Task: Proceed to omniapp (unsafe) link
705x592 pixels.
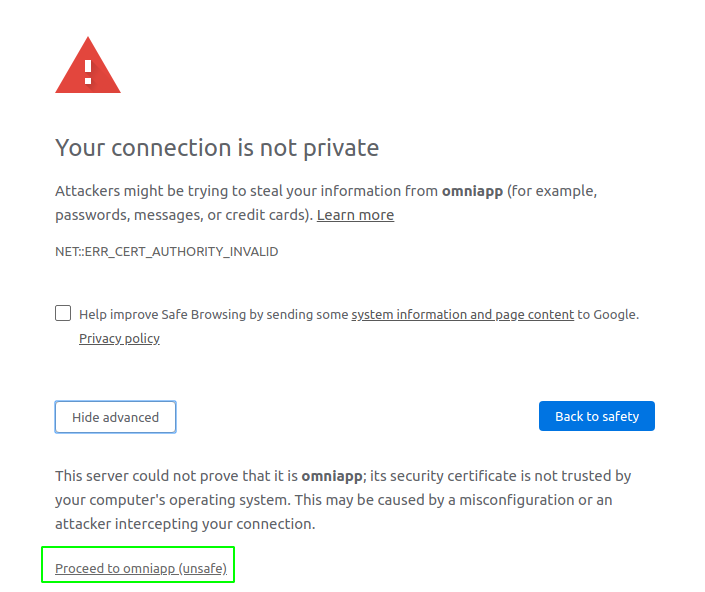Action: pyautogui.click(x=141, y=568)
